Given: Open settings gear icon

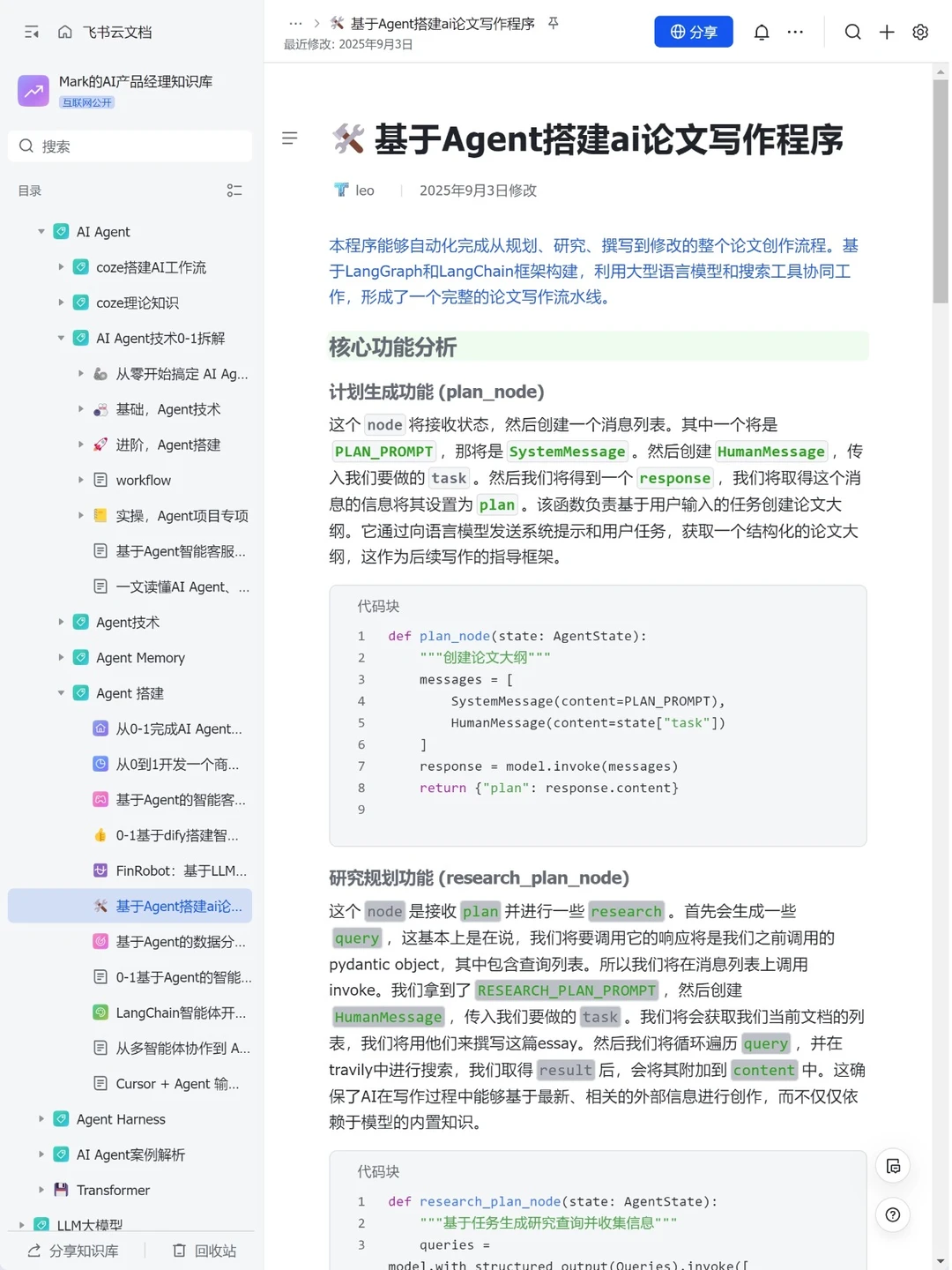Looking at the screenshot, I should pos(920,32).
